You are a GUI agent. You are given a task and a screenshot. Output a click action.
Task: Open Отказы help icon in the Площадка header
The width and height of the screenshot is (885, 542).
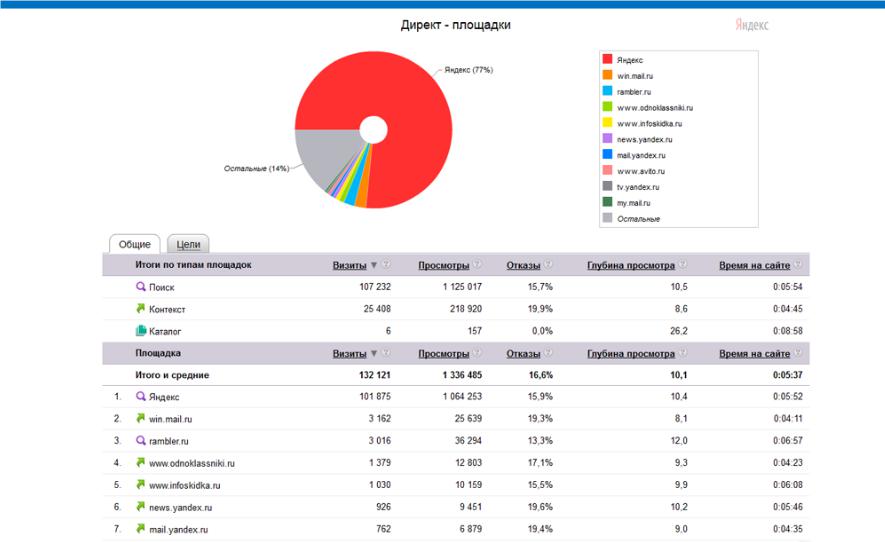pyautogui.click(x=549, y=353)
